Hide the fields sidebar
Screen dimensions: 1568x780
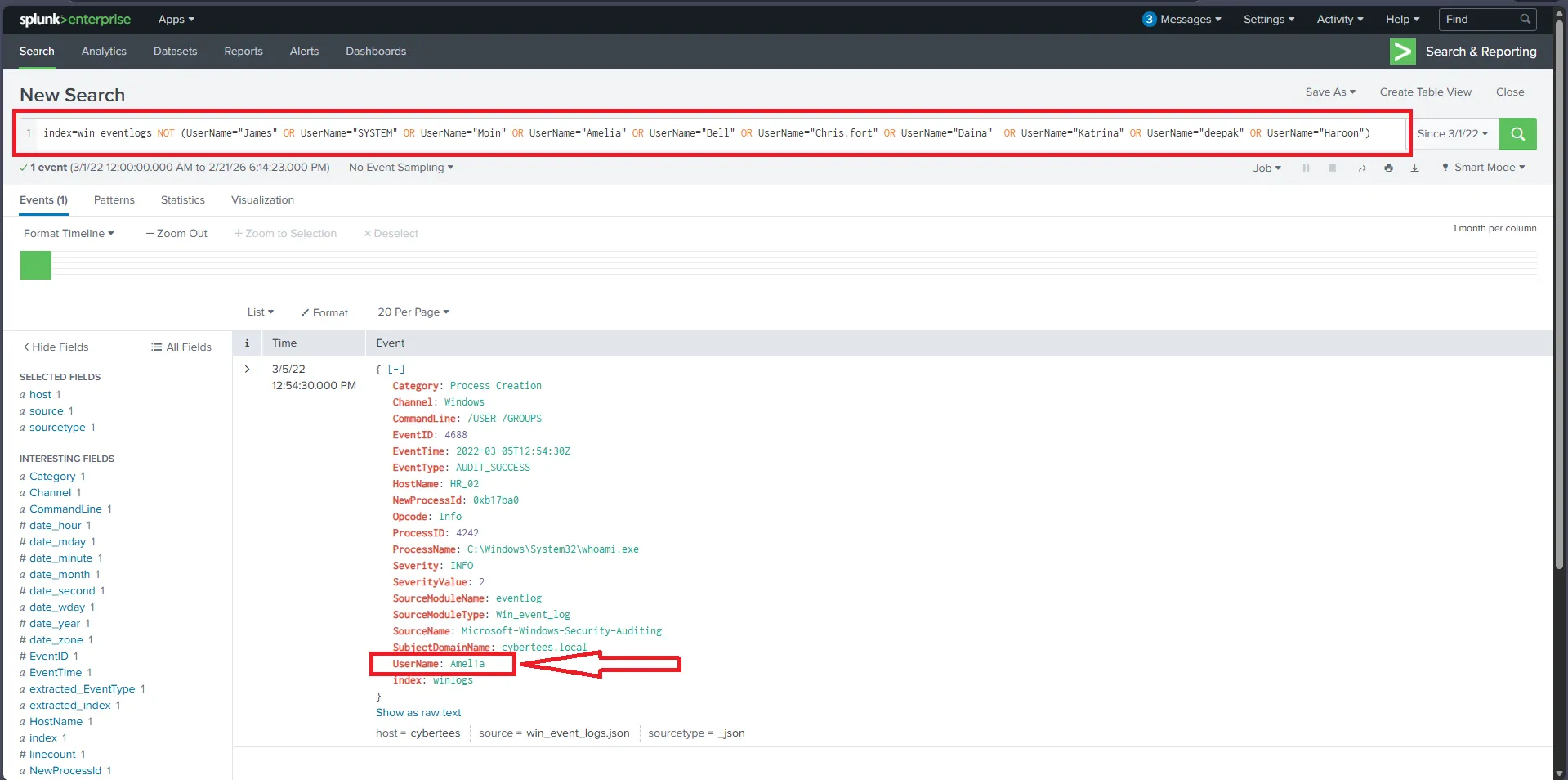point(55,347)
